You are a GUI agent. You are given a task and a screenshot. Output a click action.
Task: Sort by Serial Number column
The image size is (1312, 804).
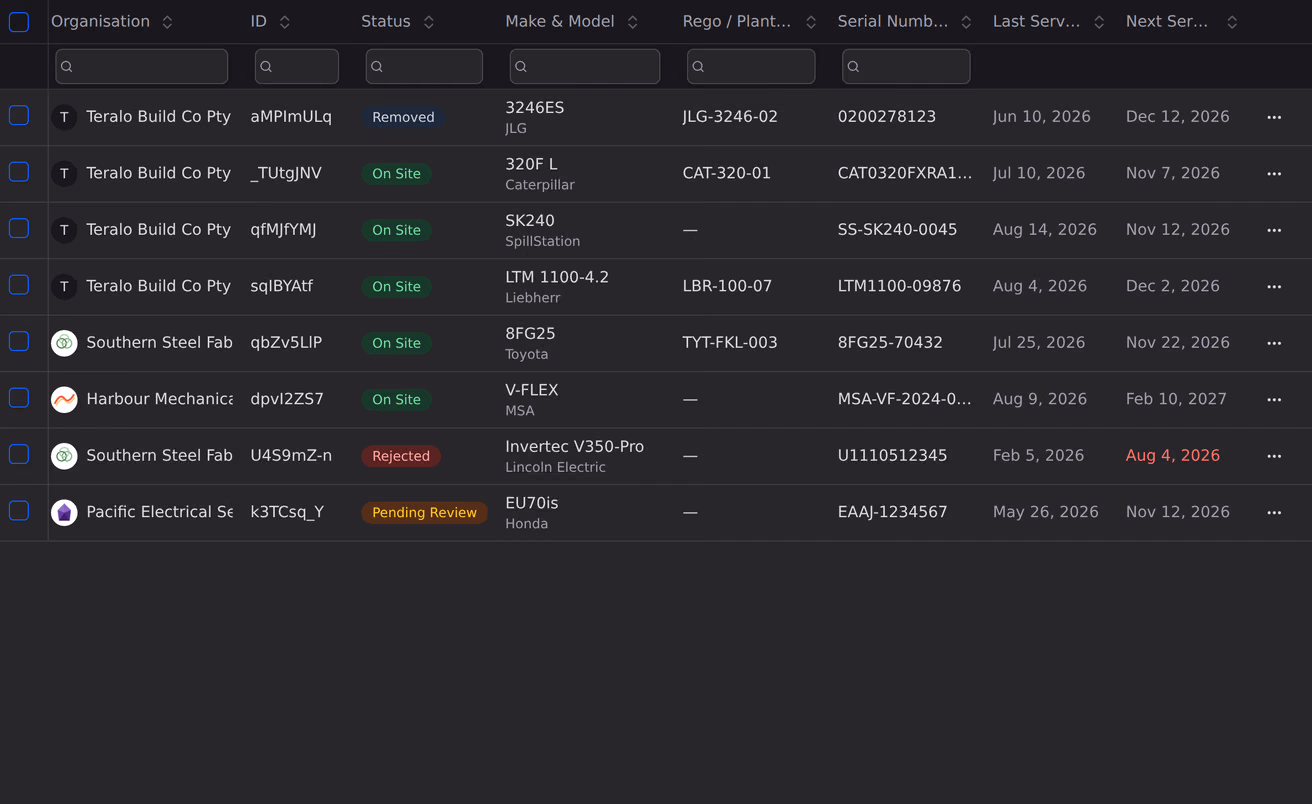966,22
